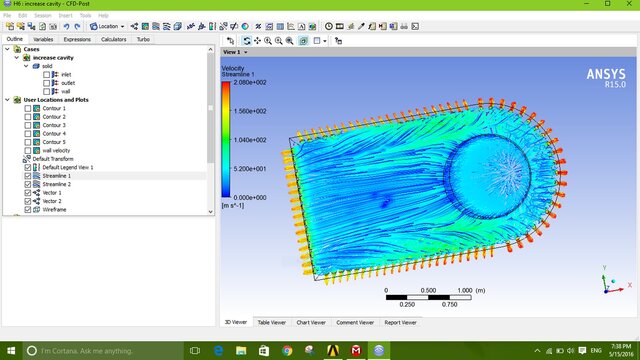The width and height of the screenshot is (640, 360).
Task: Choose the viewer select-arrow tool
Action: [x=231, y=41]
